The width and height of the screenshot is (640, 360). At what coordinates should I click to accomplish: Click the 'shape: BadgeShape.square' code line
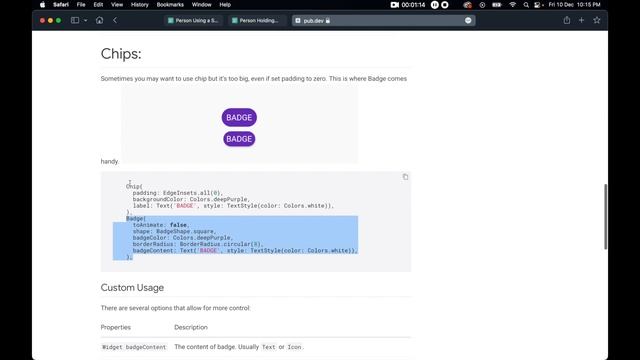point(174,231)
